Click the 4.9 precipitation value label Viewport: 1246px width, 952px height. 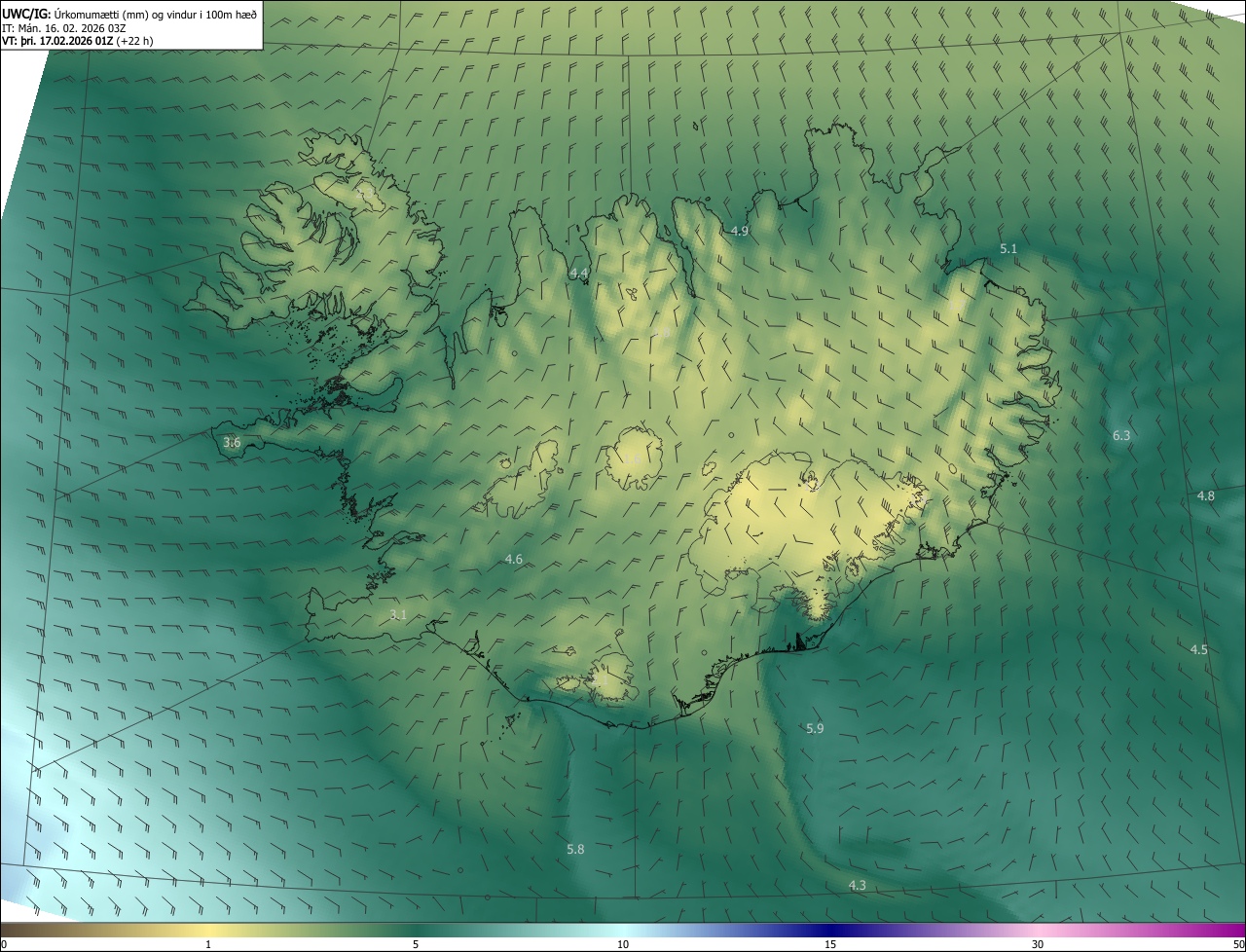tap(739, 232)
